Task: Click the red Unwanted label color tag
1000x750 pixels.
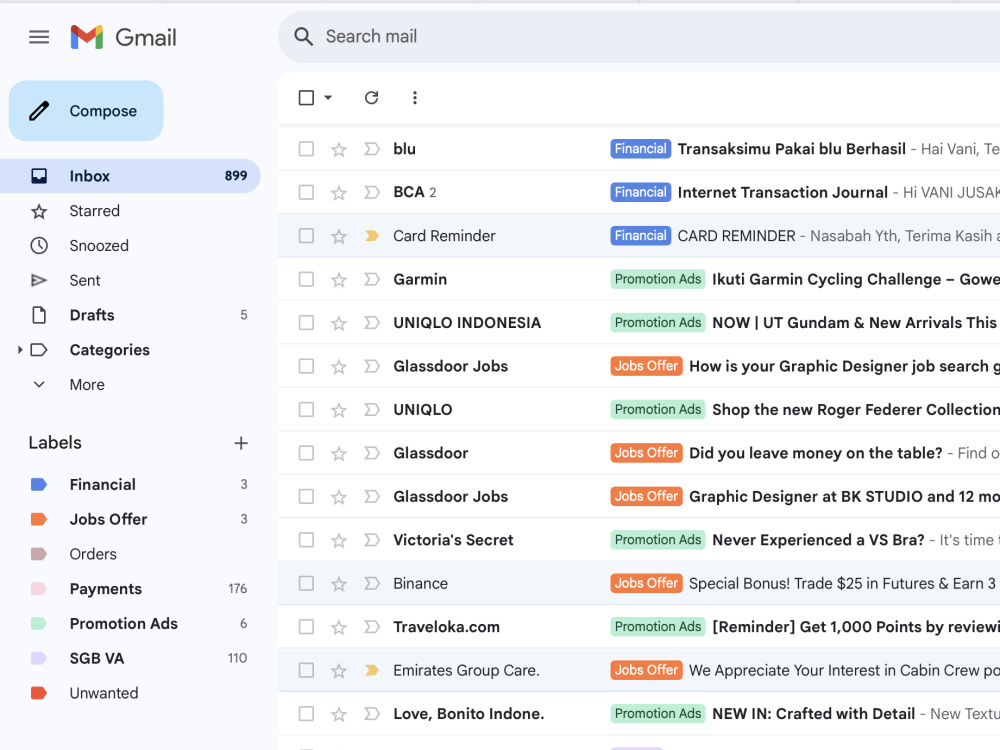Action: pos(39,693)
